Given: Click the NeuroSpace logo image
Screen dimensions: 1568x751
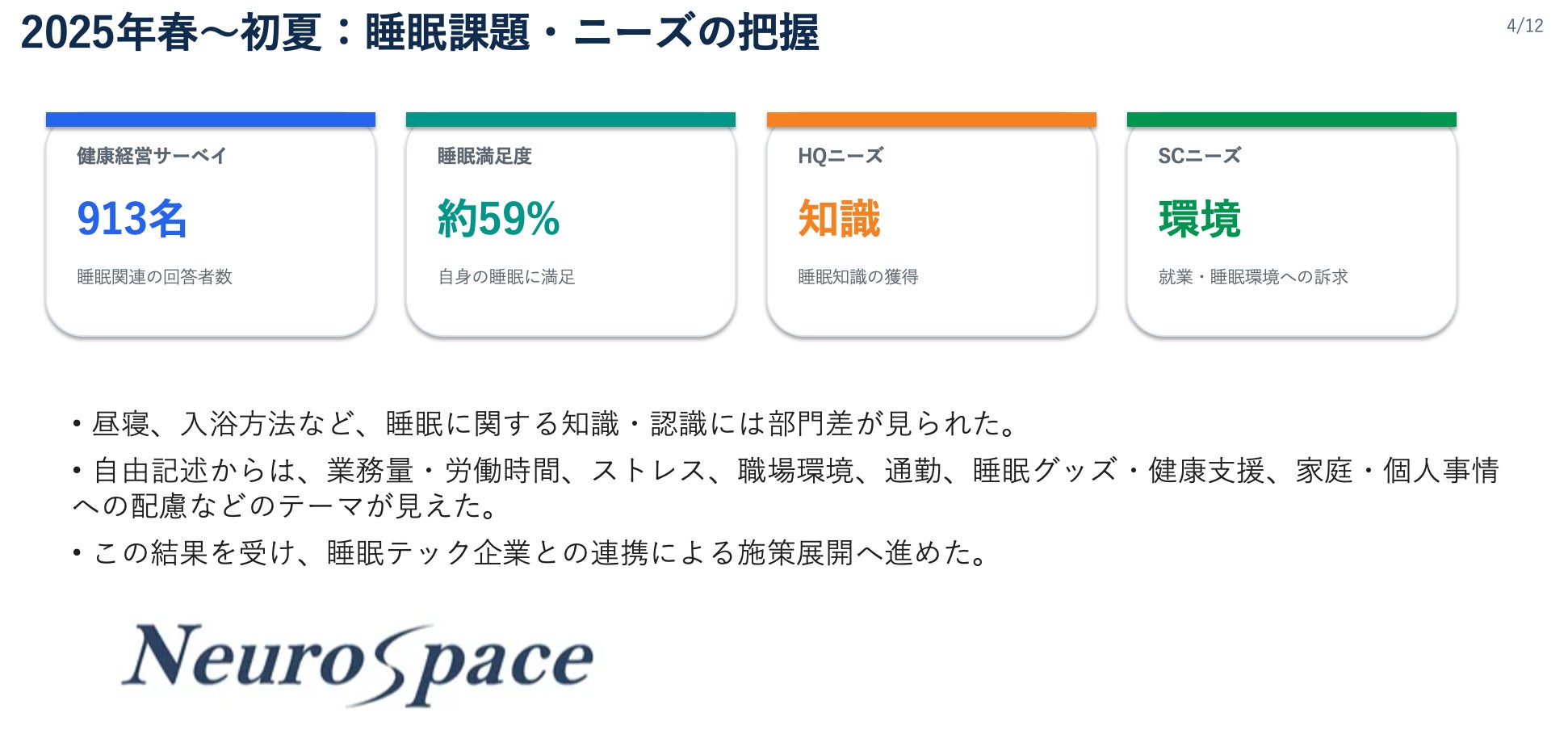Looking at the screenshot, I should pyautogui.click(x=357, y=665).
